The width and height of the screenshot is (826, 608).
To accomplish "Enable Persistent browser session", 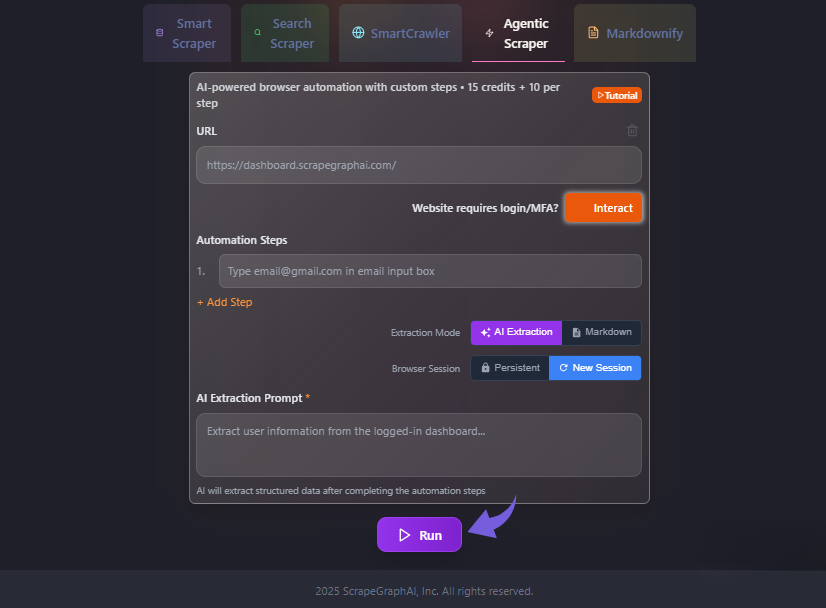I will point(510,368).
